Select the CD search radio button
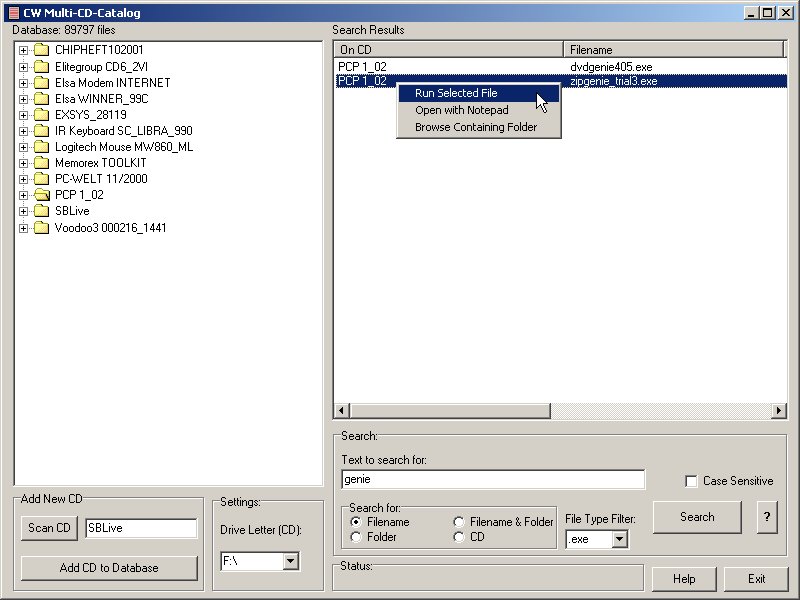Viewport: 800px width, 600px height. (459, 537)
